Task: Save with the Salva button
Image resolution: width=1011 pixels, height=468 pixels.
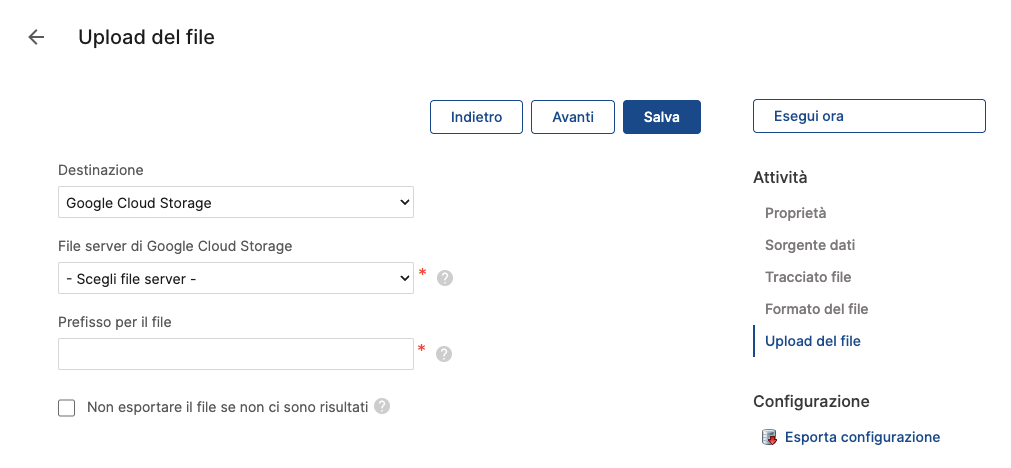Action: (662, 117)
